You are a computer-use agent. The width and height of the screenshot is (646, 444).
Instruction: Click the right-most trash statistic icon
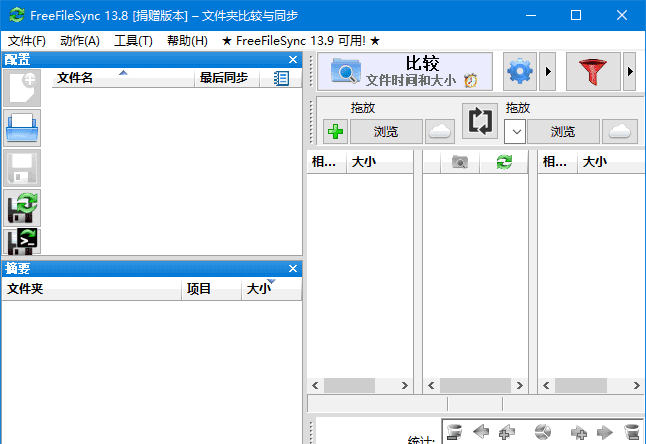[x=631, y=432]
